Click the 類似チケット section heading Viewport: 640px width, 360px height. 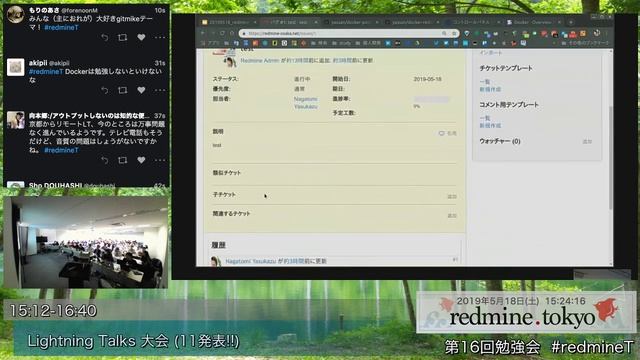click(x=227, y=173)
